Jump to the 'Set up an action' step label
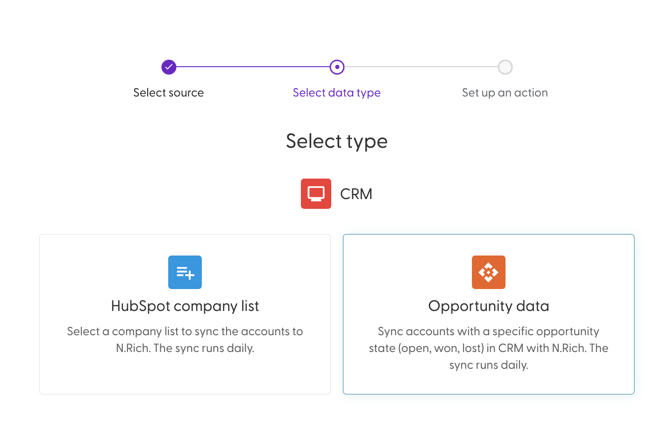Image resolution: width=670 pixels, height=428 pixels. tap(505, 93)
